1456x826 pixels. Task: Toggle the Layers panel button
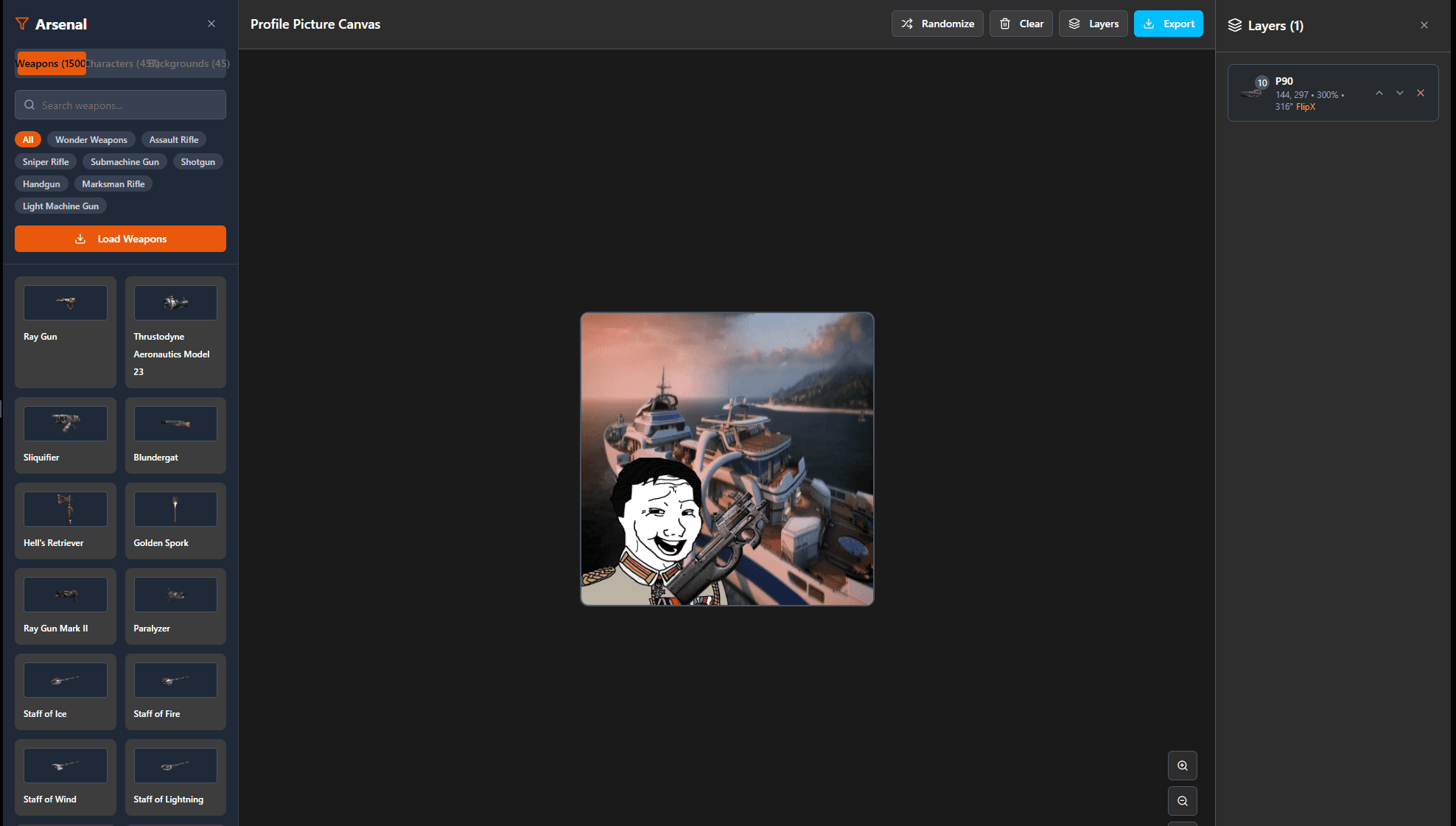click(x=1093, y=24)
